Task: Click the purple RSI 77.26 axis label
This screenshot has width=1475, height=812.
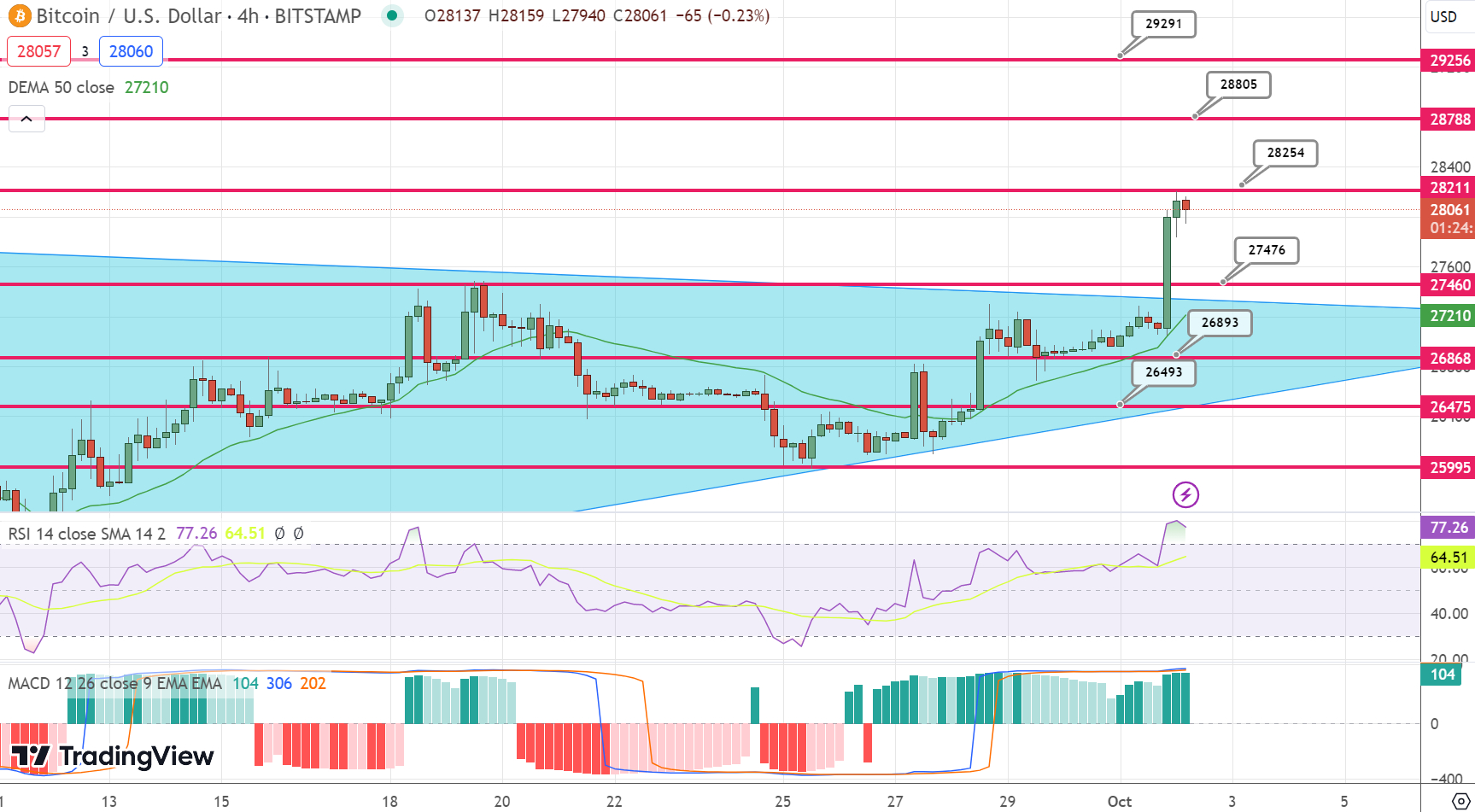Action: [1449, 528]
